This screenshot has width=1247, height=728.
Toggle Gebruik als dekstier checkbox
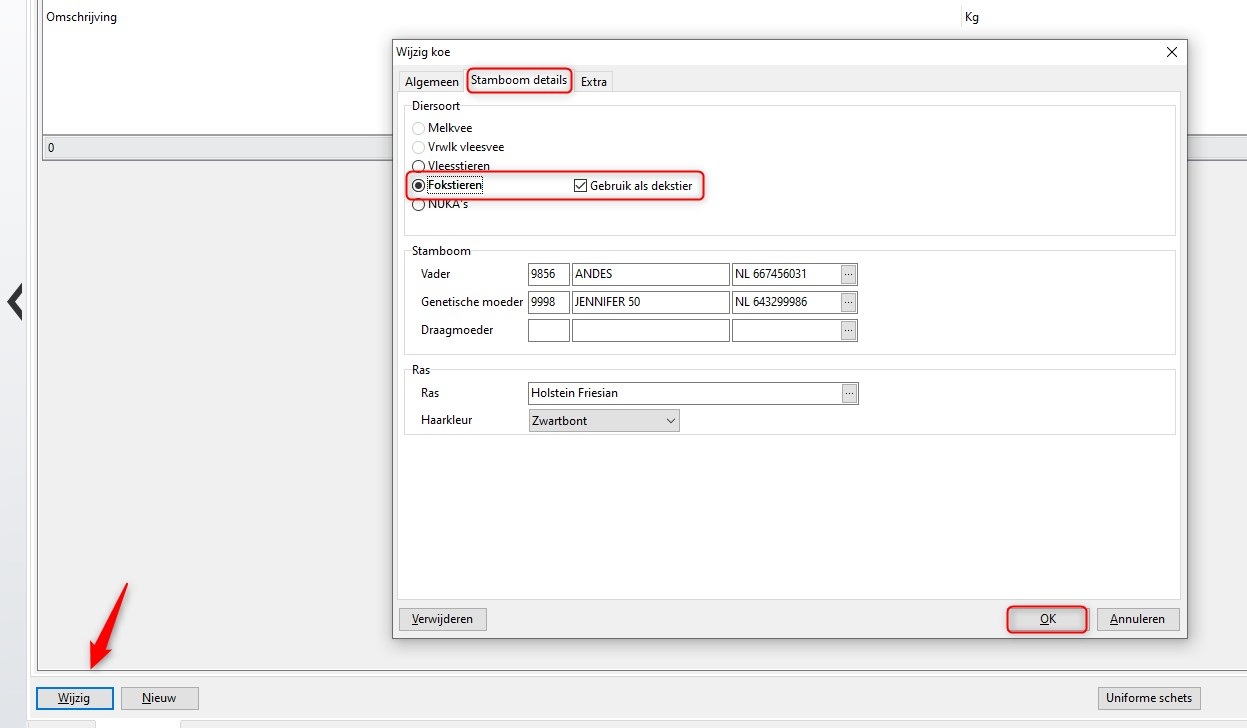[580, 185]
